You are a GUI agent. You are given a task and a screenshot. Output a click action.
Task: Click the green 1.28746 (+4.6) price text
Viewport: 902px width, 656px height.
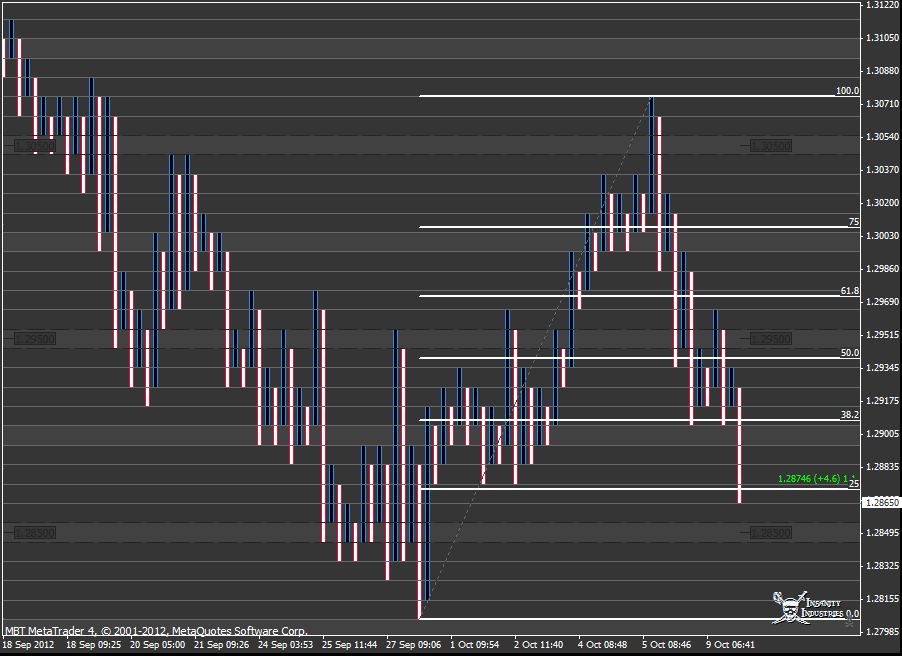click(809, 478)
